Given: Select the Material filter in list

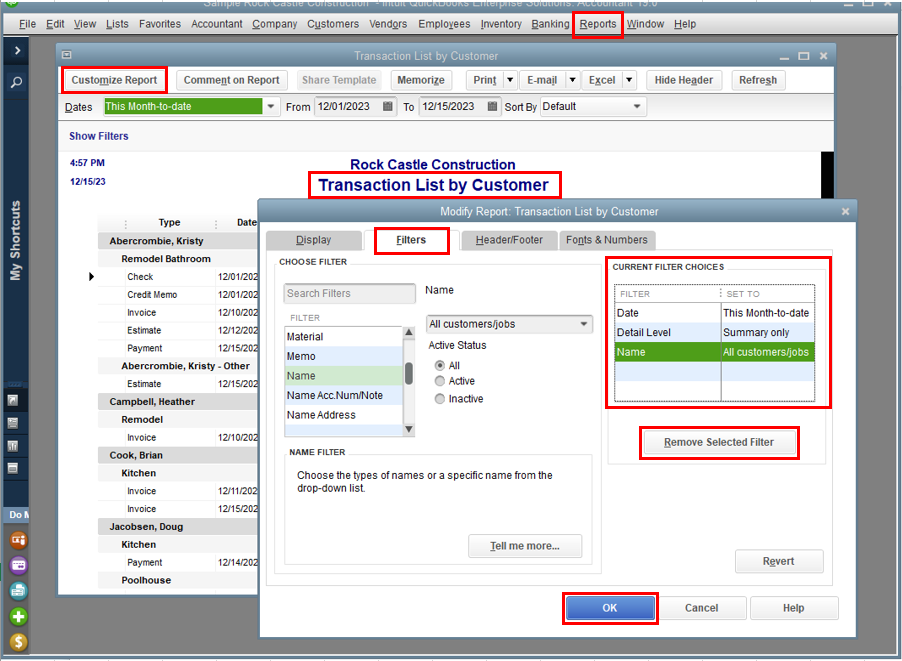Looking at the screenshot, I should tap(343, 337).
